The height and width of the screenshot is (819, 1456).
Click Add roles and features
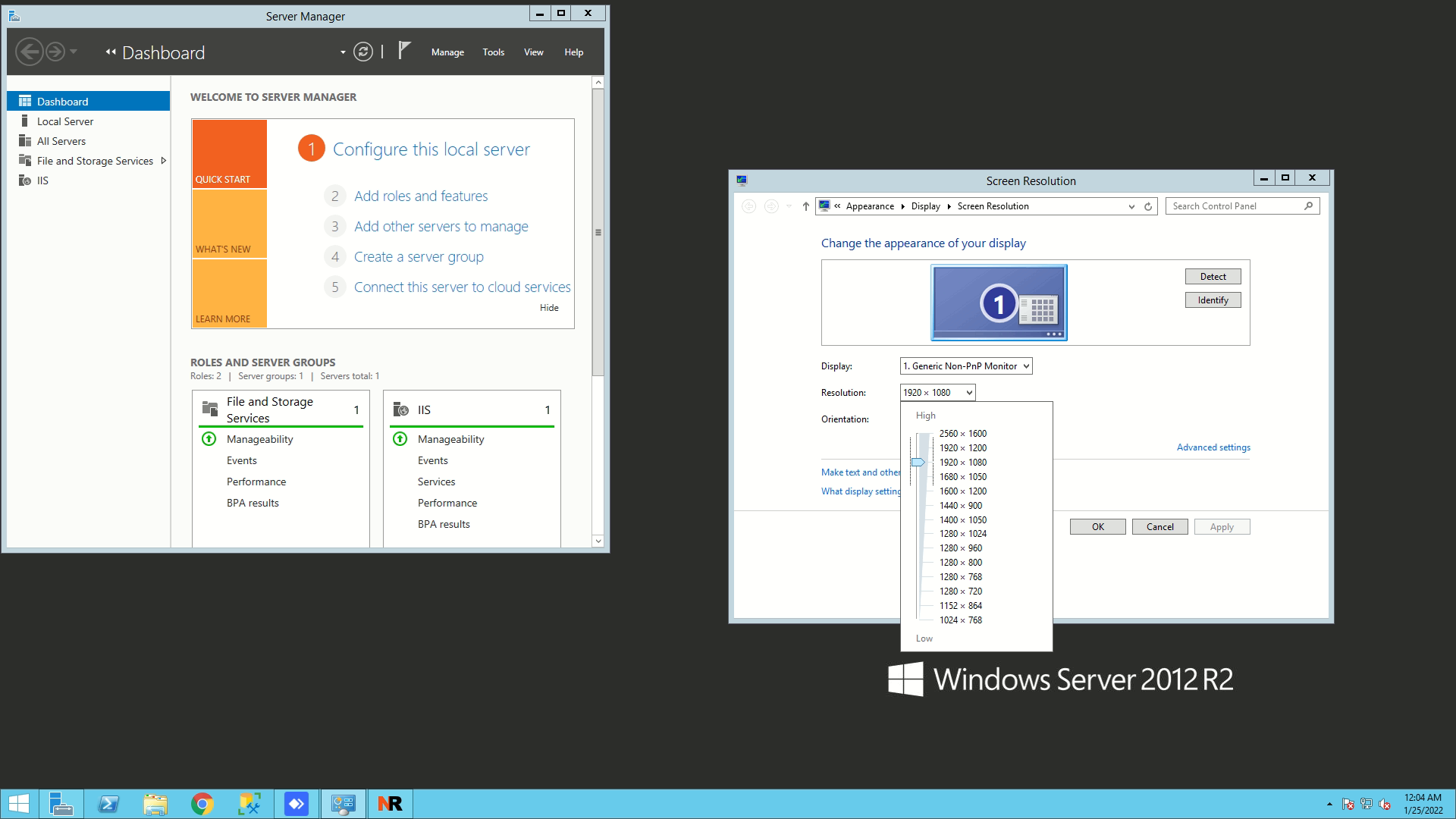(421, 196)
